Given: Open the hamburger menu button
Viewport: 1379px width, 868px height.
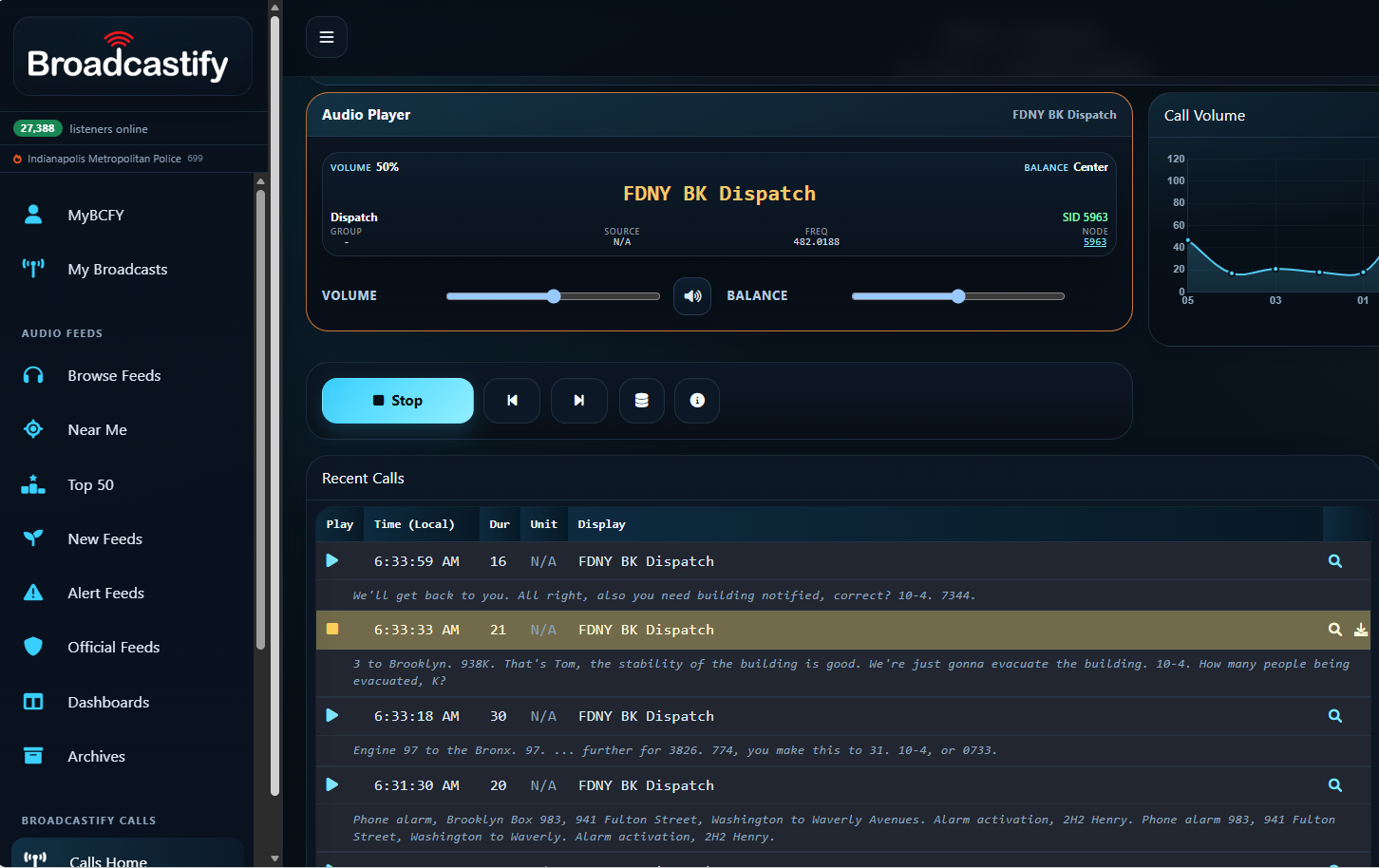Looking at the screenshot, I should coord(327,37).
